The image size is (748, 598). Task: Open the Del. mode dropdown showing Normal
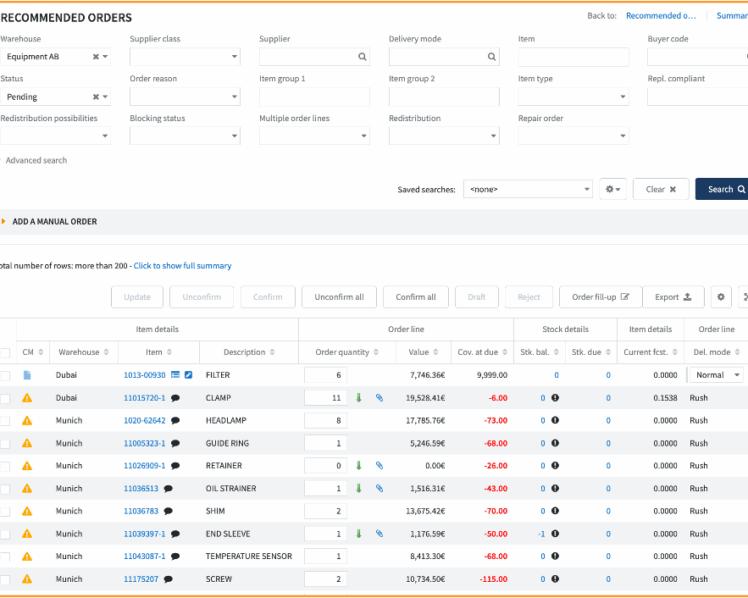716,375
